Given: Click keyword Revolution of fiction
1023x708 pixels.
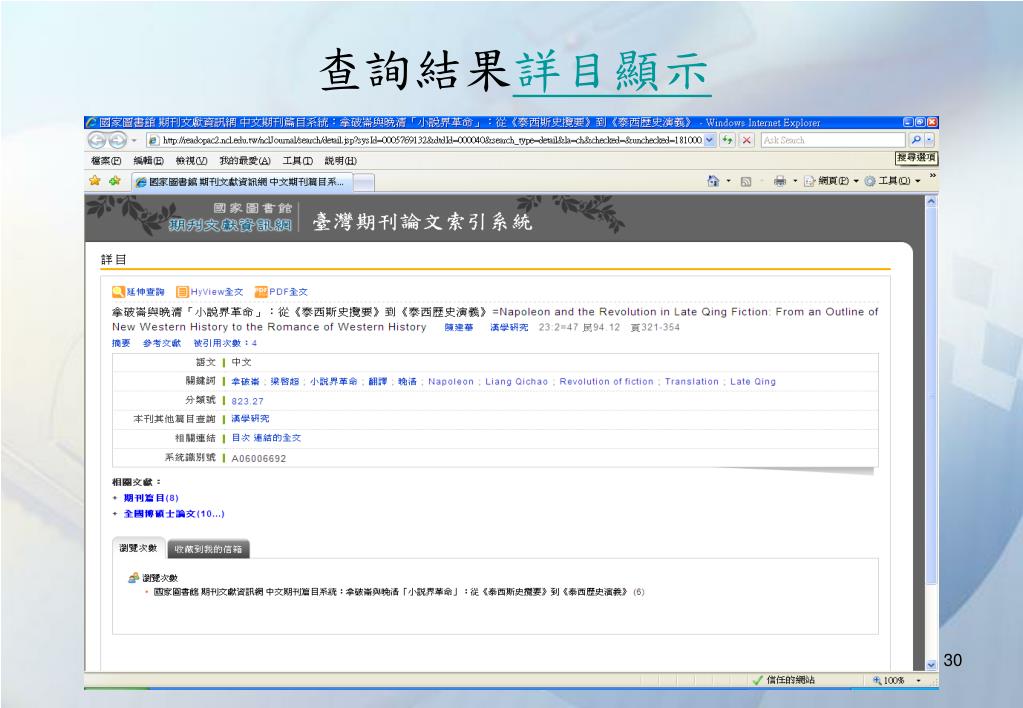Looking at the screenshot, I should 606,382.
